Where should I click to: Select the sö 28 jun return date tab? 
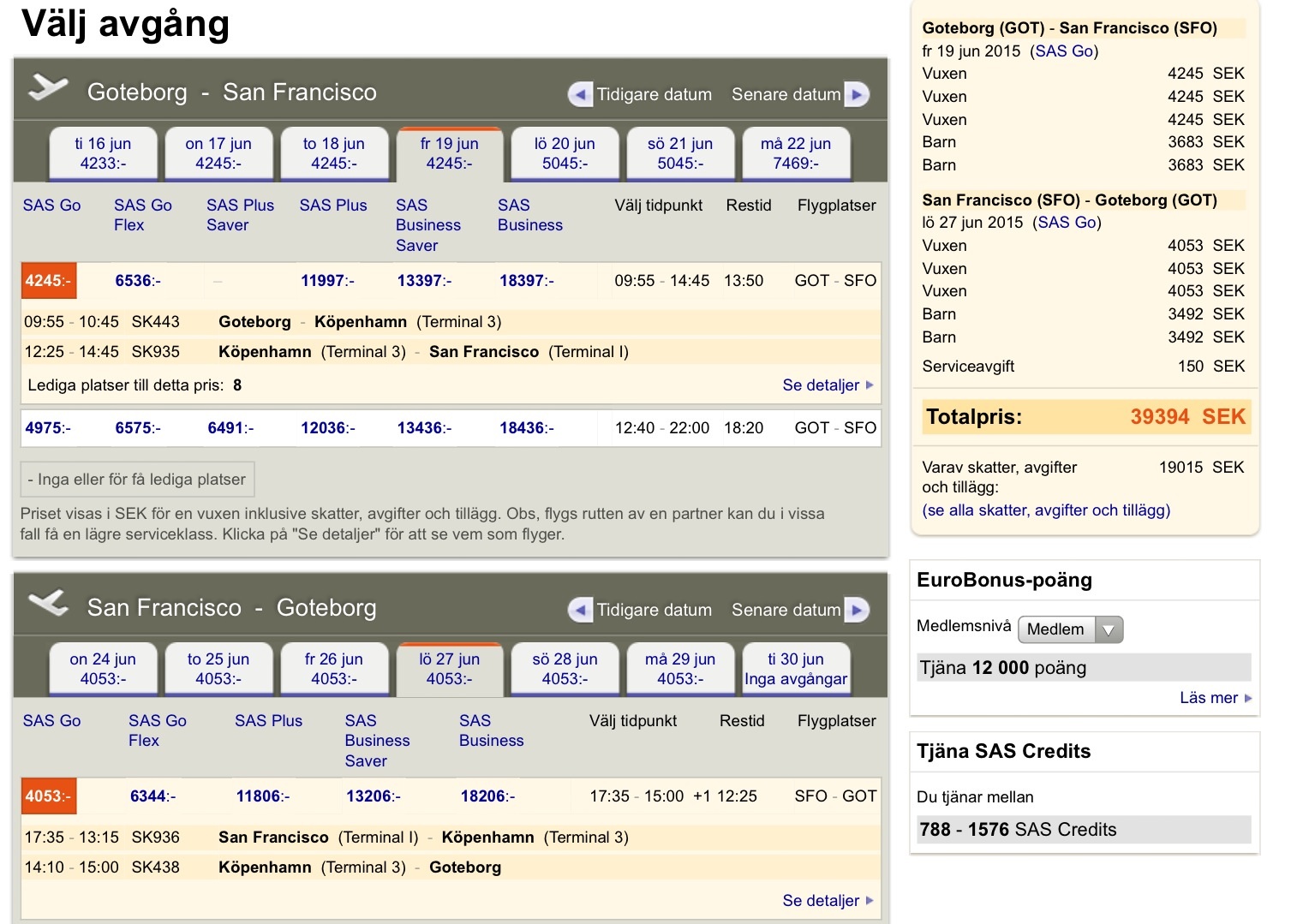pyautogui.click(x=565, y=669)
